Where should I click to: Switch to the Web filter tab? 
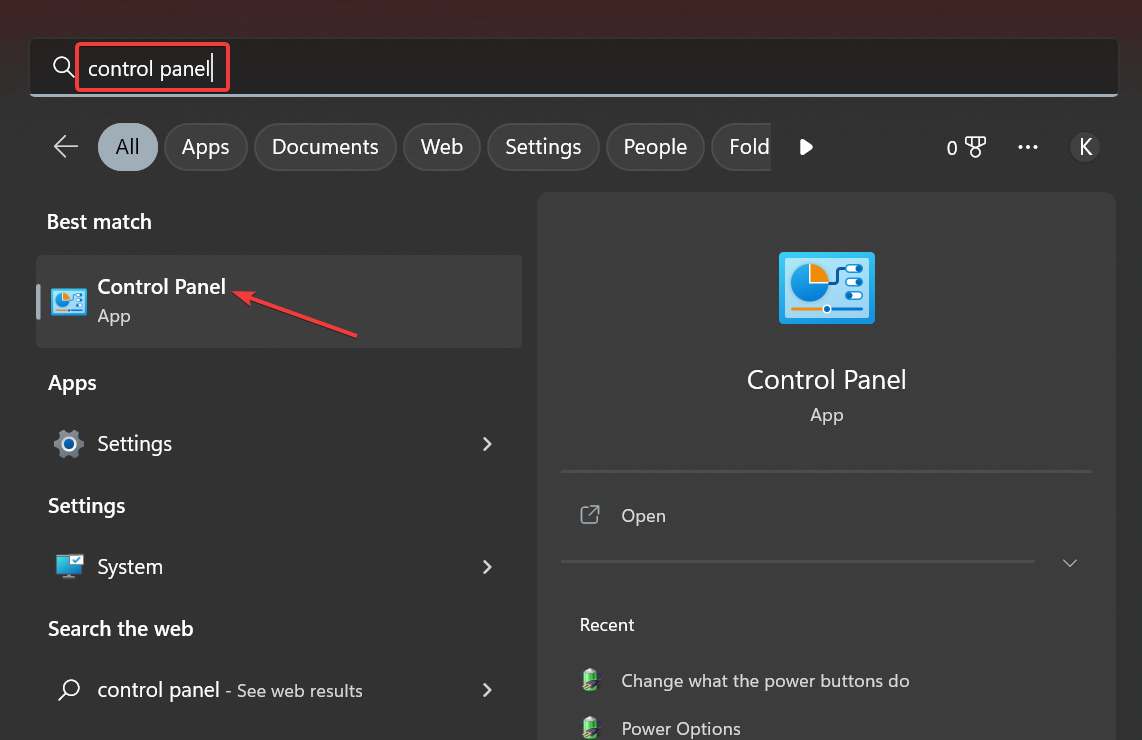point(441,146)
